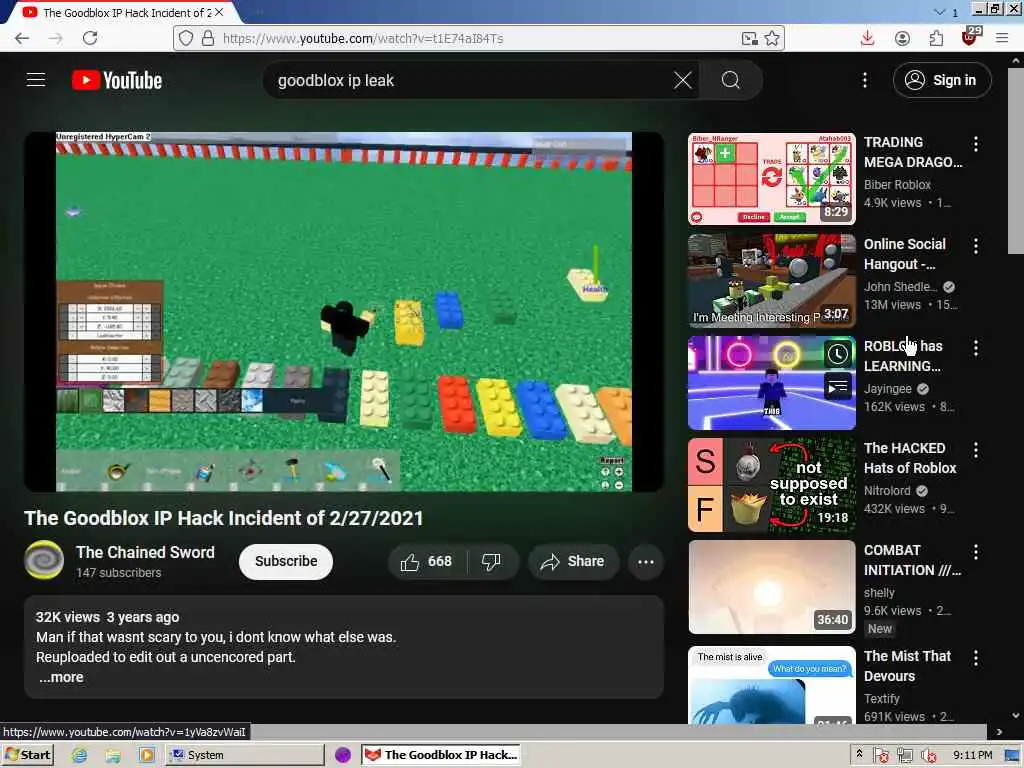Open The Chained Sword channel avatar
This screenshot has width=1024, height=768.
[x=44, y=560]
